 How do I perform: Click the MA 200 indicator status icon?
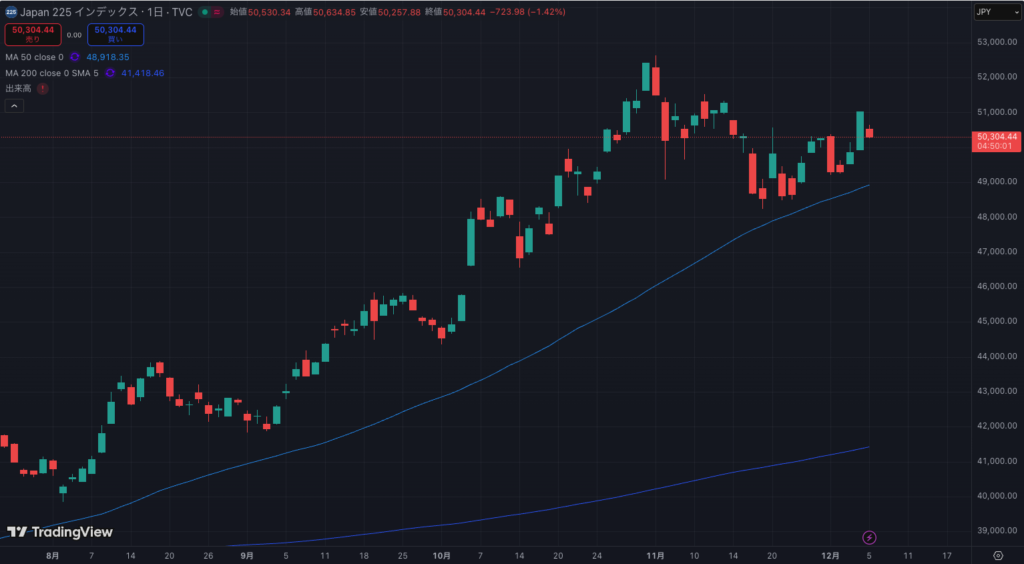109,73
